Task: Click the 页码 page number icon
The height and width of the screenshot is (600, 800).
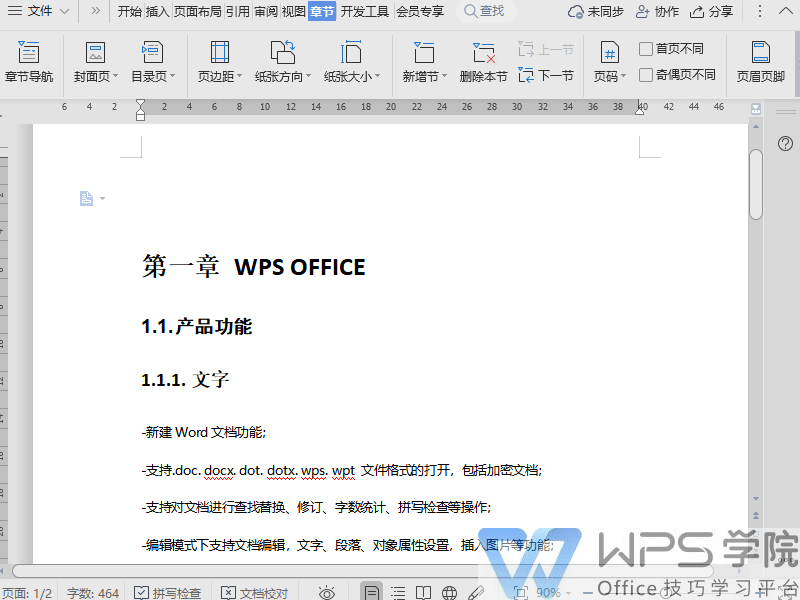Action: [609, 53]
